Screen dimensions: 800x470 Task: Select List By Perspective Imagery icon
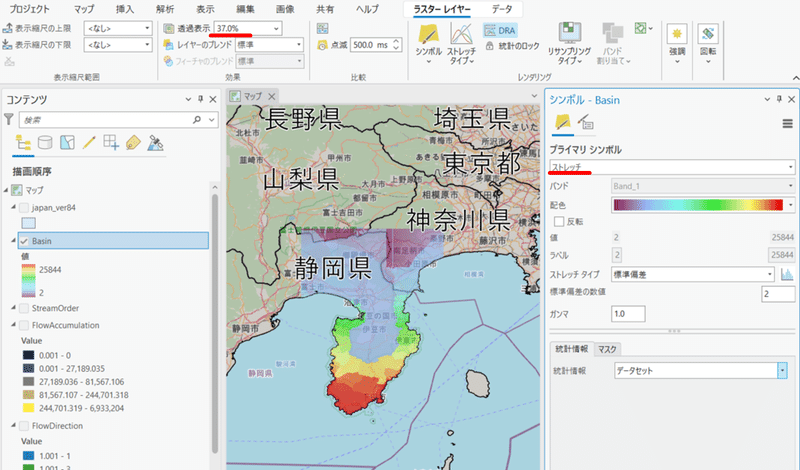pos(155,143)
